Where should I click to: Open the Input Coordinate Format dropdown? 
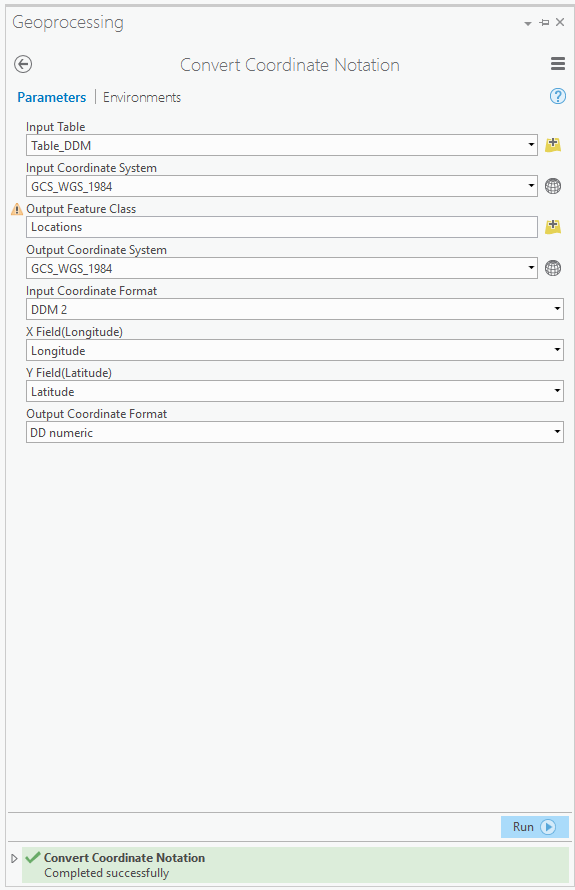tap(557, 309)
